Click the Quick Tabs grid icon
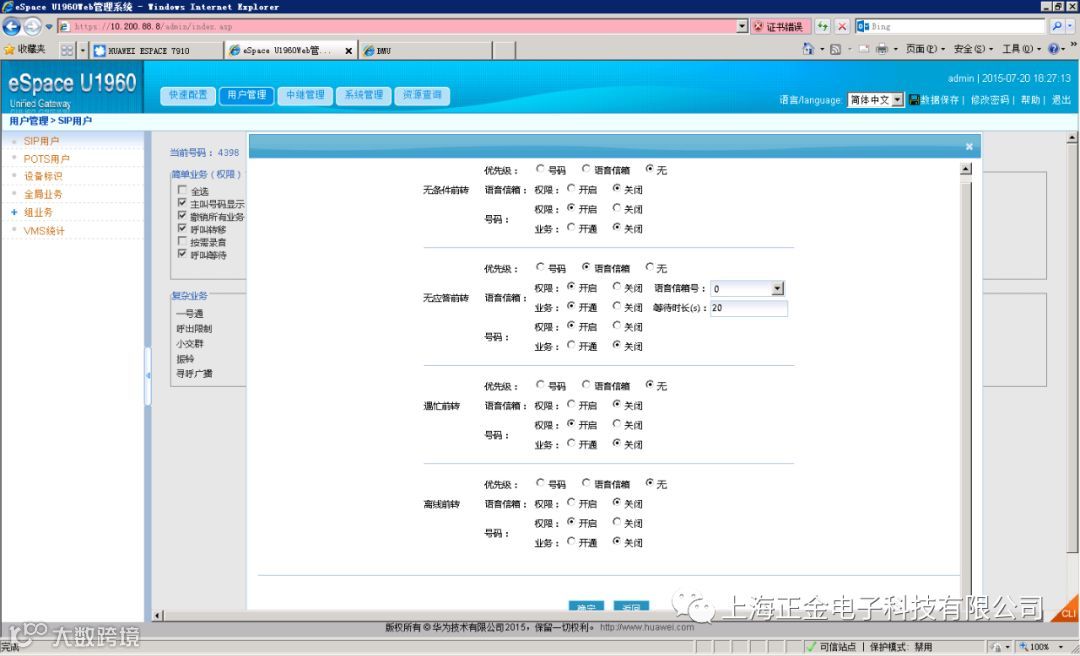Screen dimensions: 1080x656 click(67, 50)
